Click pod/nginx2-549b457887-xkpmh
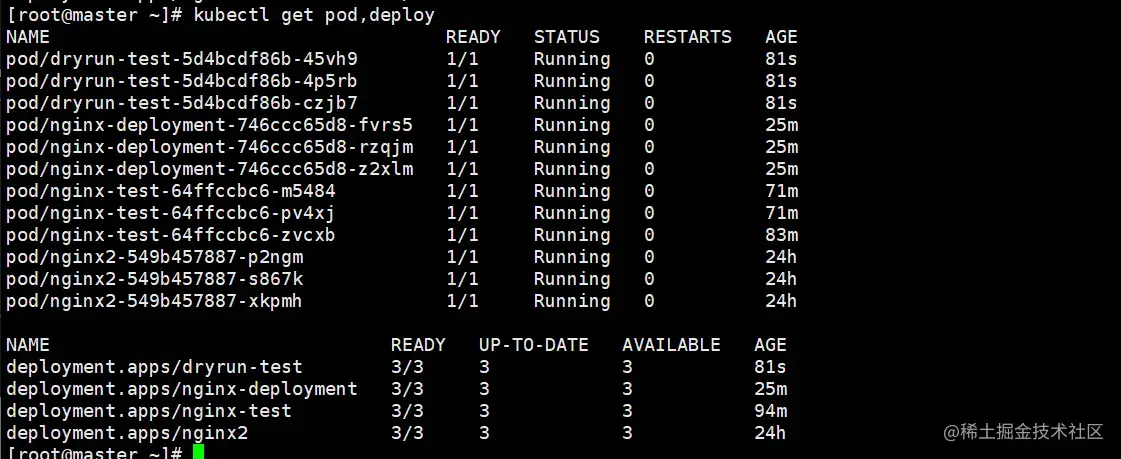The image size is (1121, 459). (x=154, y=301)
